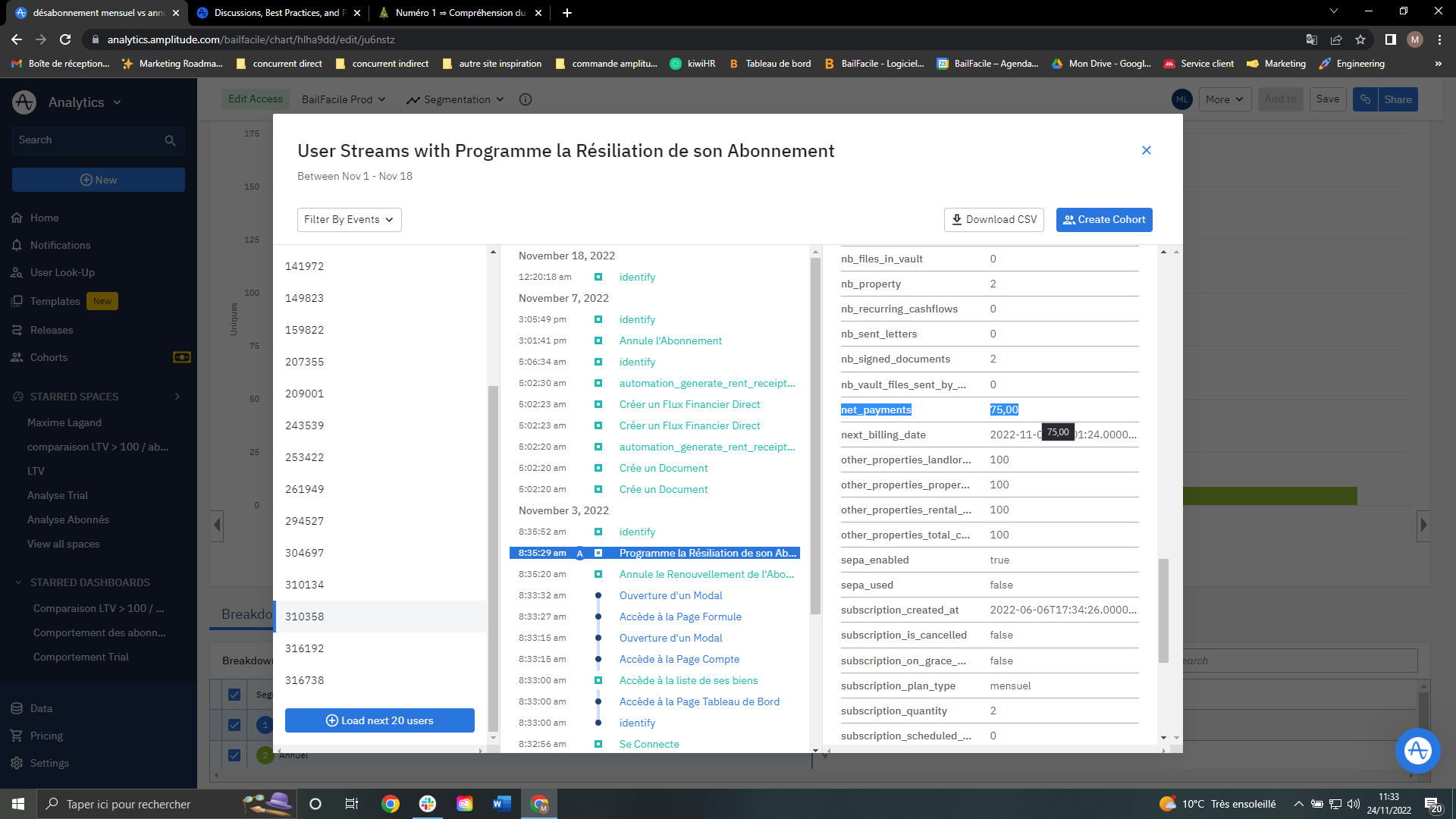The image size is (1456, 819).
Task: Uncheck the segment 1 checkbox
Action: [x=234, y=725]
